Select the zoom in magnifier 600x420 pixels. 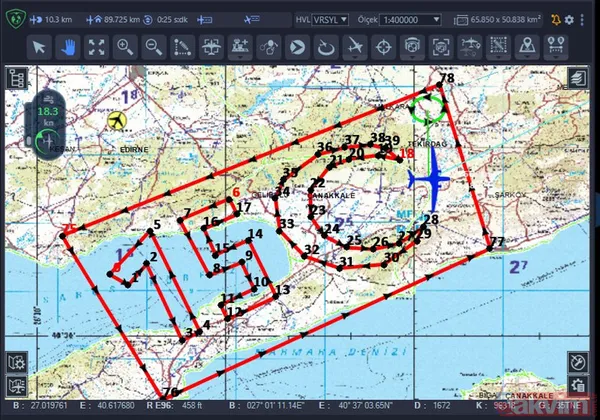pos(125,46)
